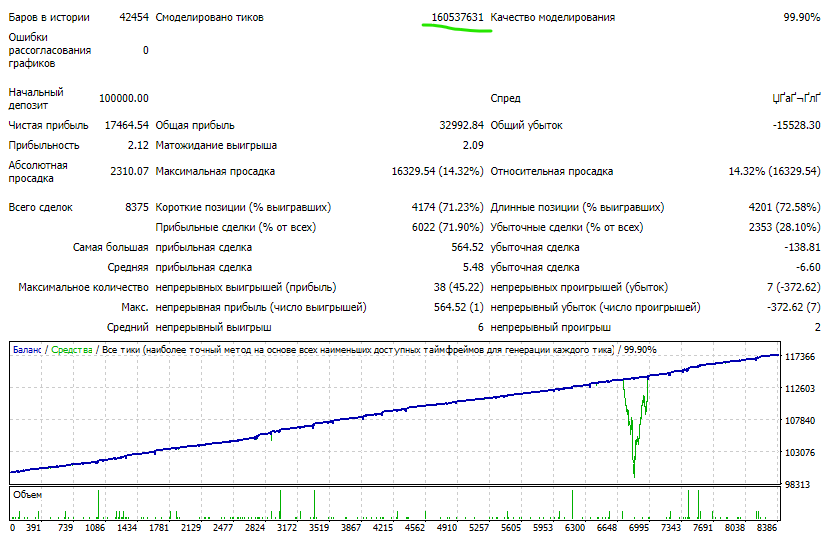Select the average consecutive losses value 2
Image resolution: width=840 pixels, height=541 pixels.
click(818, 327)
